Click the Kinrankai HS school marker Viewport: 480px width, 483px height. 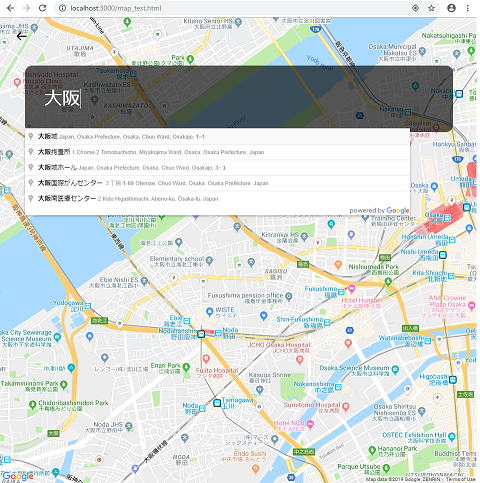coord(304,237)
